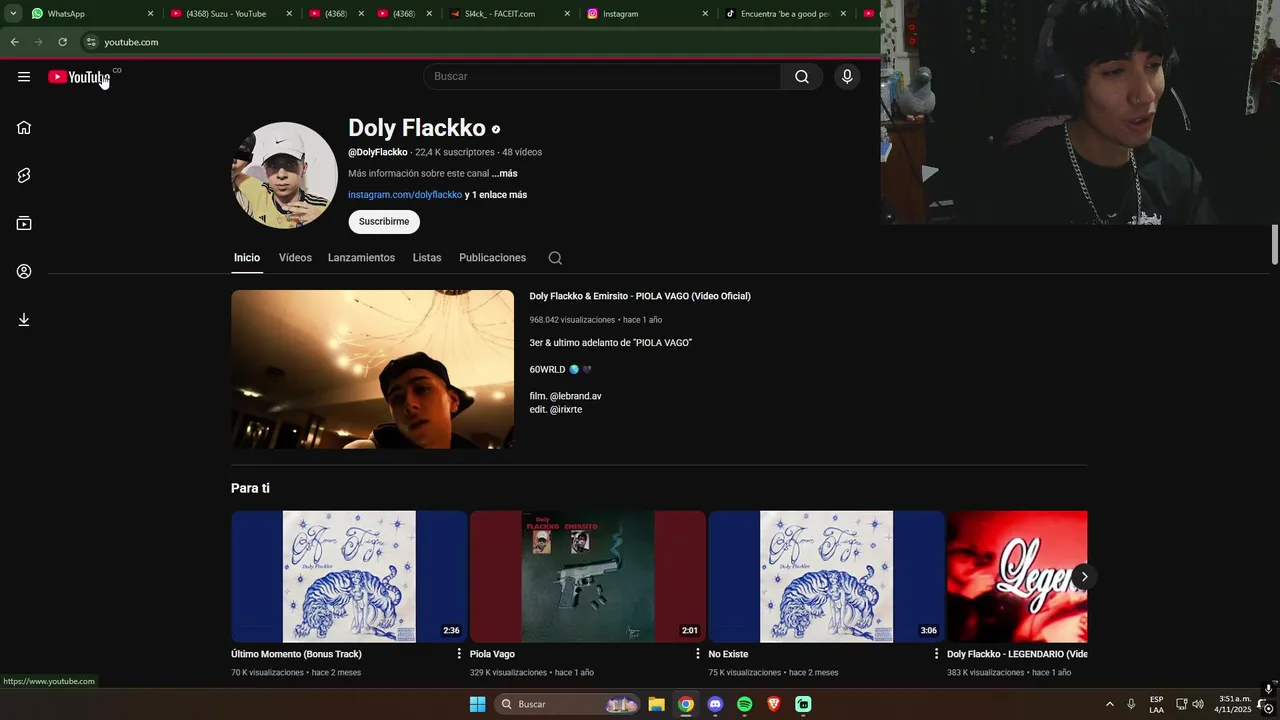Select the Listas channel tab

[427, 258]
